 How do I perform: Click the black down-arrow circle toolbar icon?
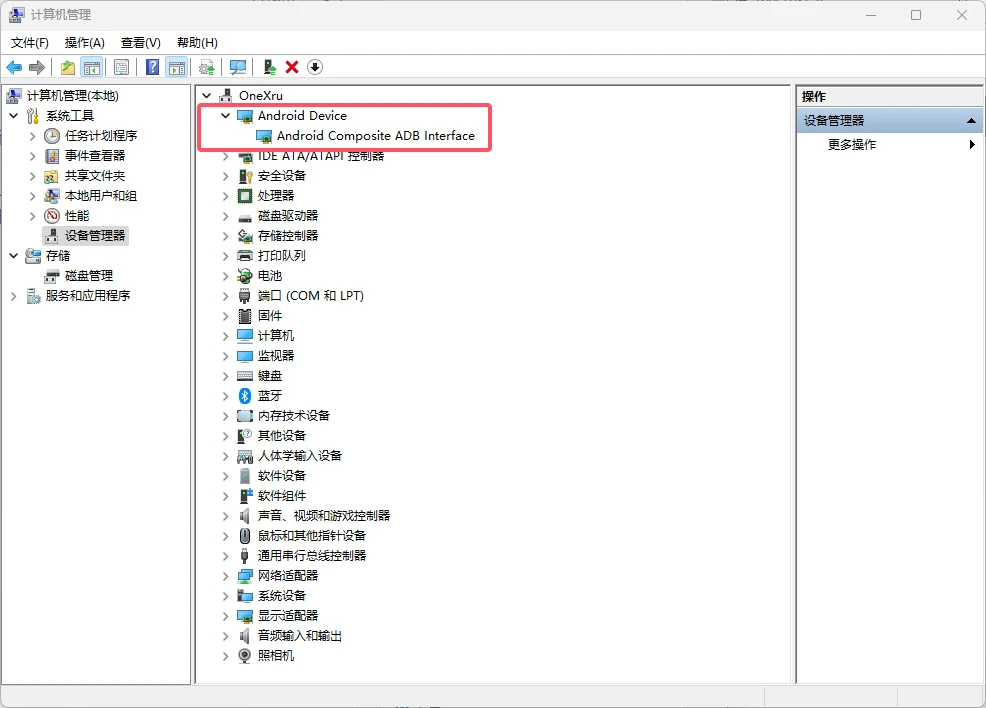[315, 67]
